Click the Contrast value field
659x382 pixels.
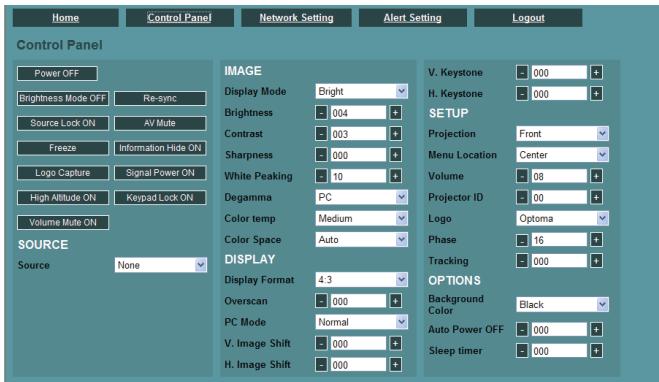click(x=358, y=134)
